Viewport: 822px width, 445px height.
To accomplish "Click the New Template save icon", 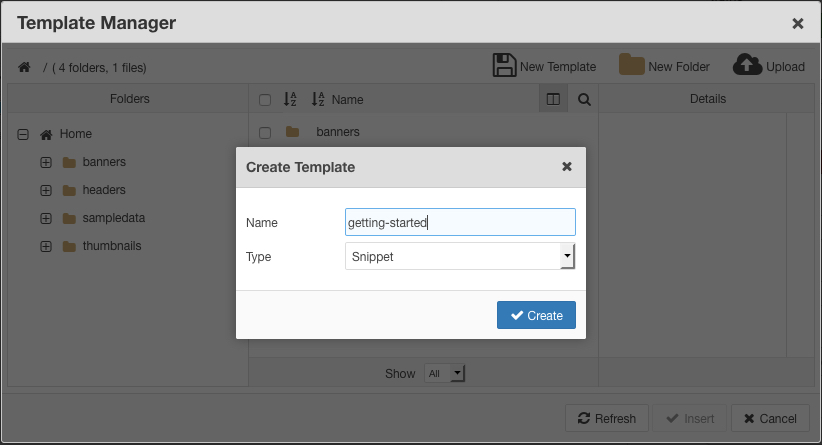I will [x=505, y=65].
